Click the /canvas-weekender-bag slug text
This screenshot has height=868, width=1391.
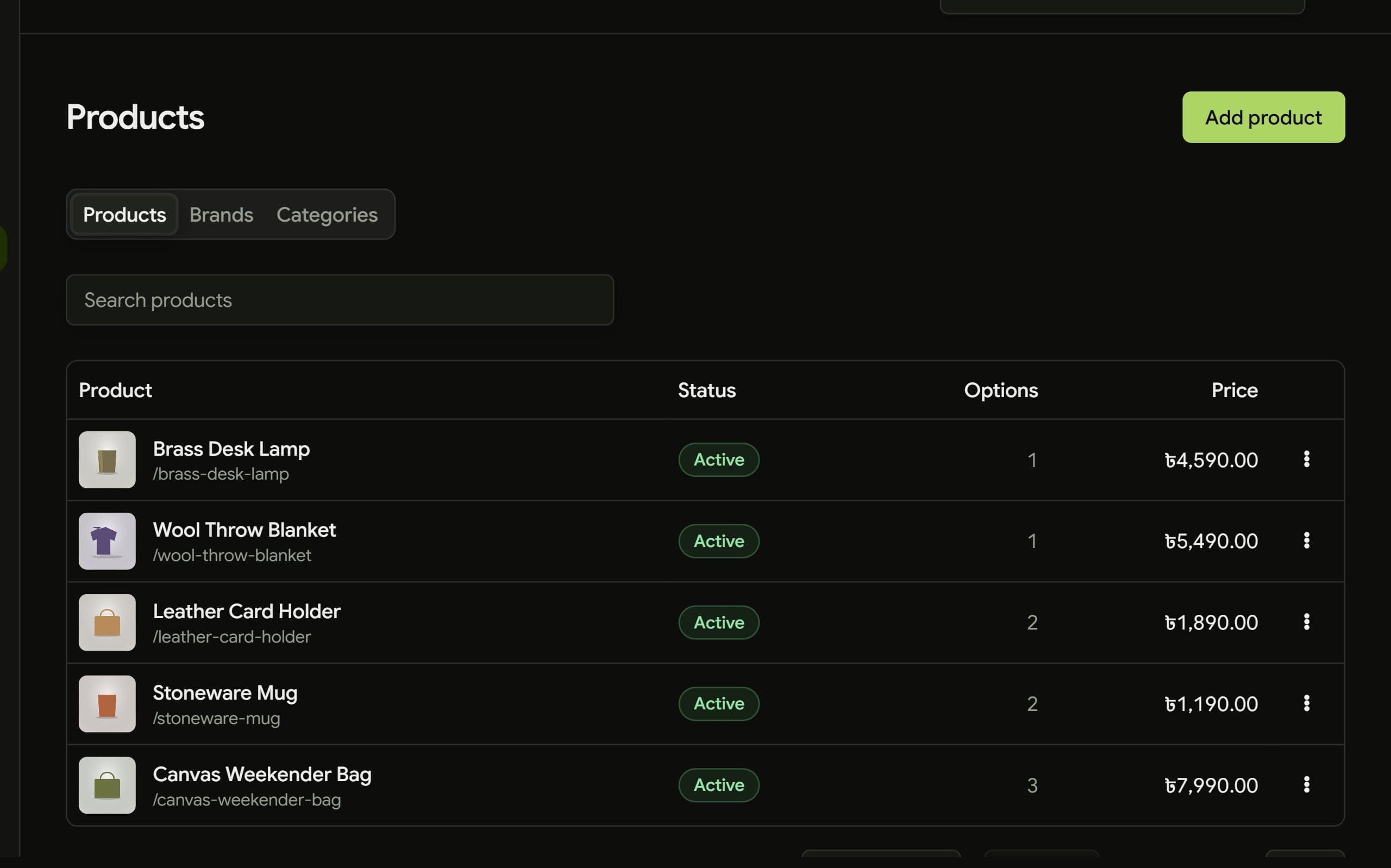(247, 800)
